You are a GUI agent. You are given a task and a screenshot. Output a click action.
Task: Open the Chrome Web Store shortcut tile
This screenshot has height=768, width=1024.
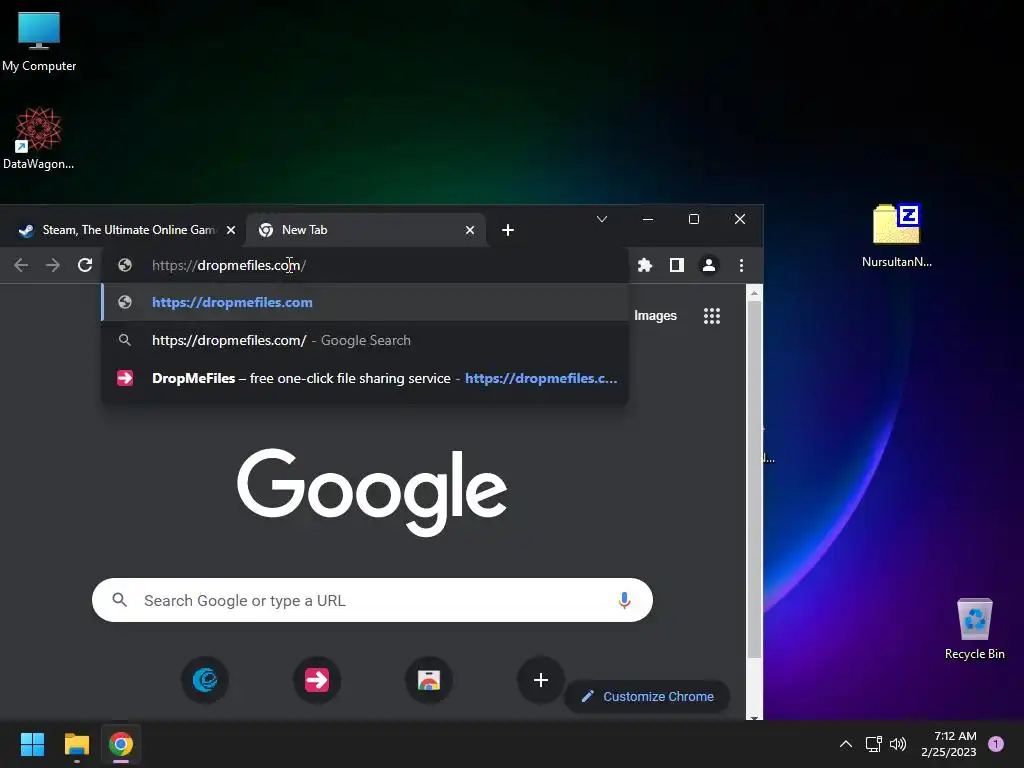(429, 680)
